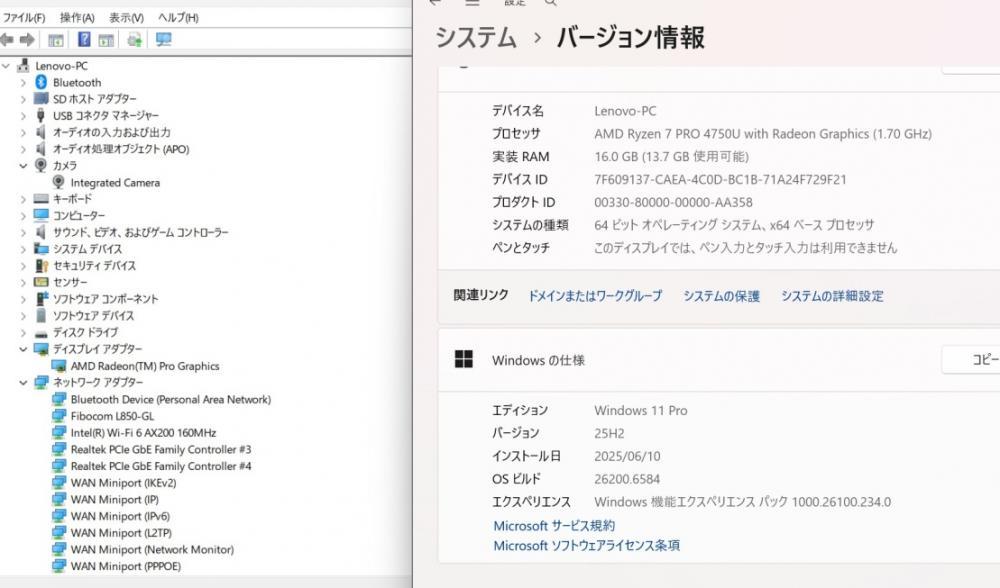Viewport: 1000px width, 588px height.
Task: Open システムの詳細設定 link
Action: (x=832, y=296)
